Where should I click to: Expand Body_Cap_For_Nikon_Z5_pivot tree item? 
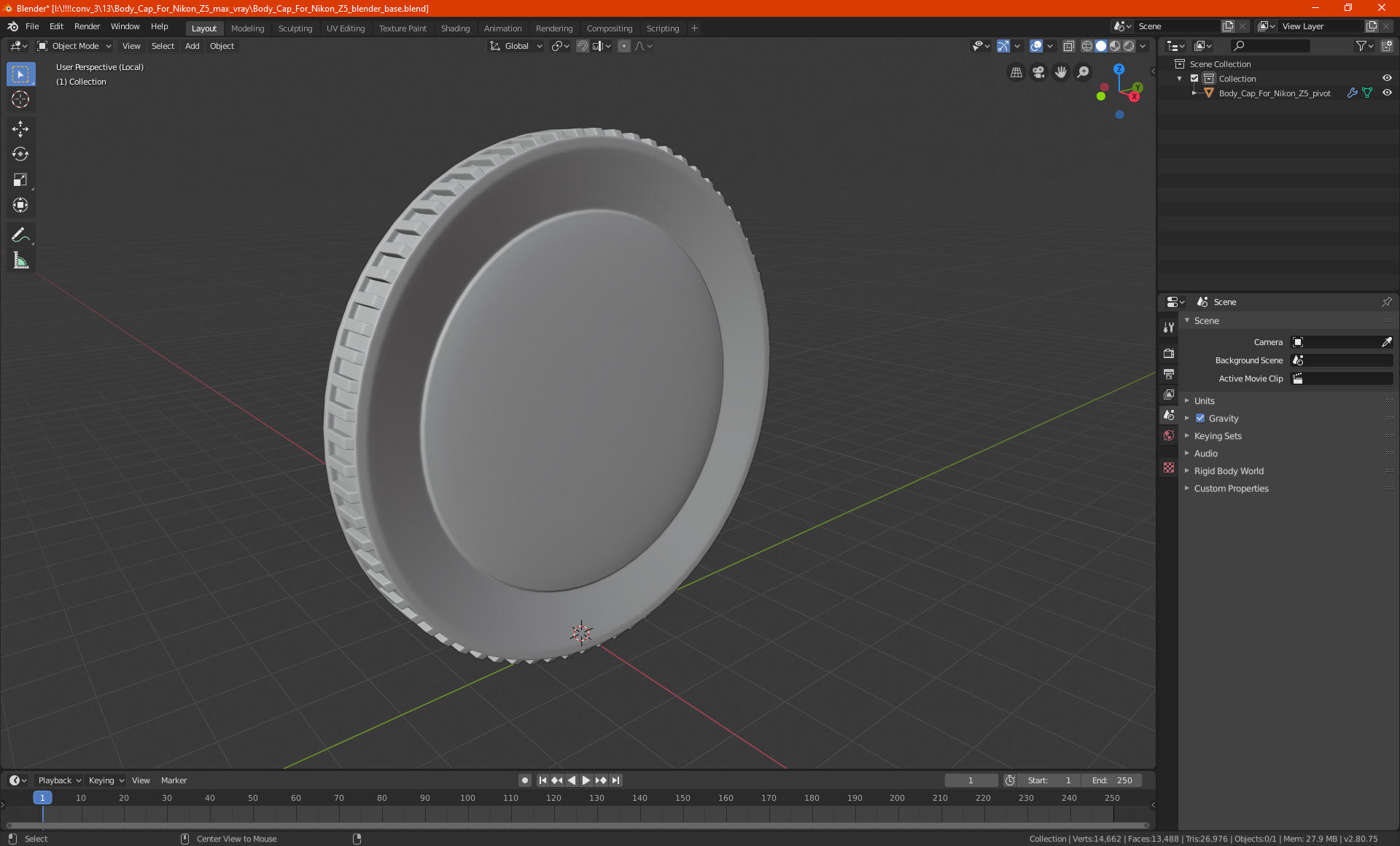coord(1194,93)
